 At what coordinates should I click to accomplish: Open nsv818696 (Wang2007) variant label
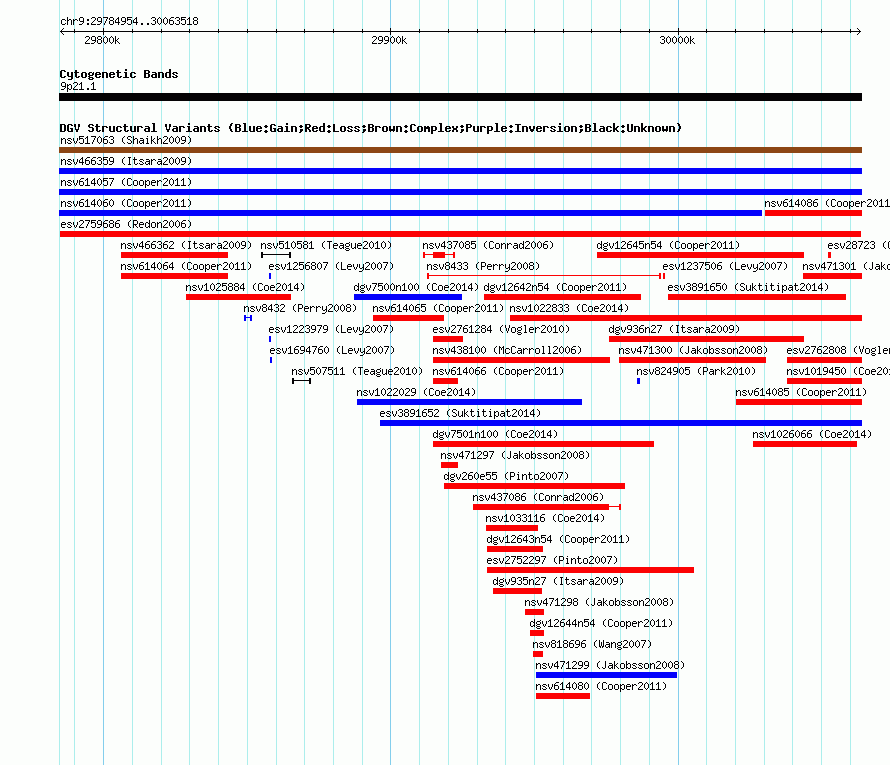[592, 644]
